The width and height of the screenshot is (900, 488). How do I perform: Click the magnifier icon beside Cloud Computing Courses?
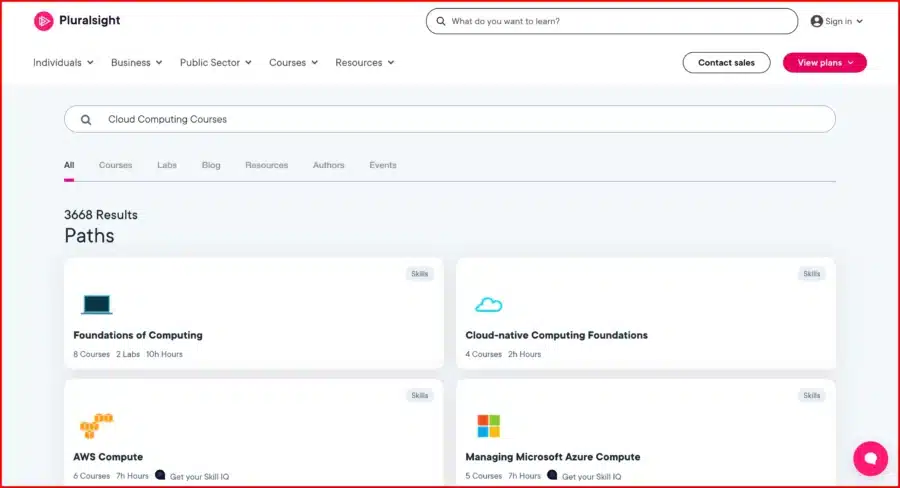coord(86,119)
